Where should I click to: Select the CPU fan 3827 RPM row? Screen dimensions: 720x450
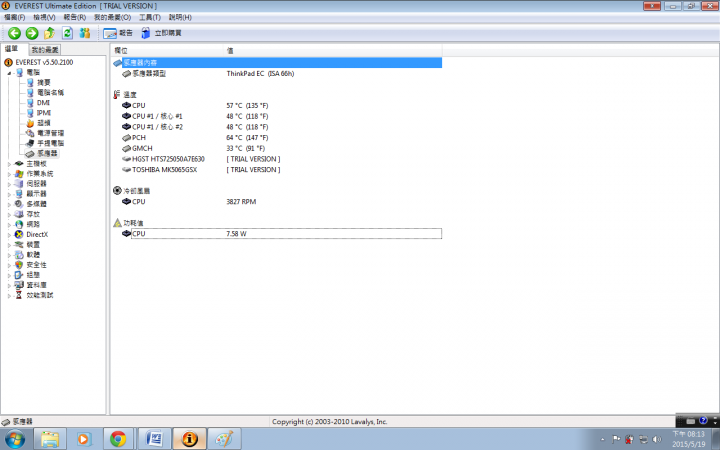tap(277, 202)
